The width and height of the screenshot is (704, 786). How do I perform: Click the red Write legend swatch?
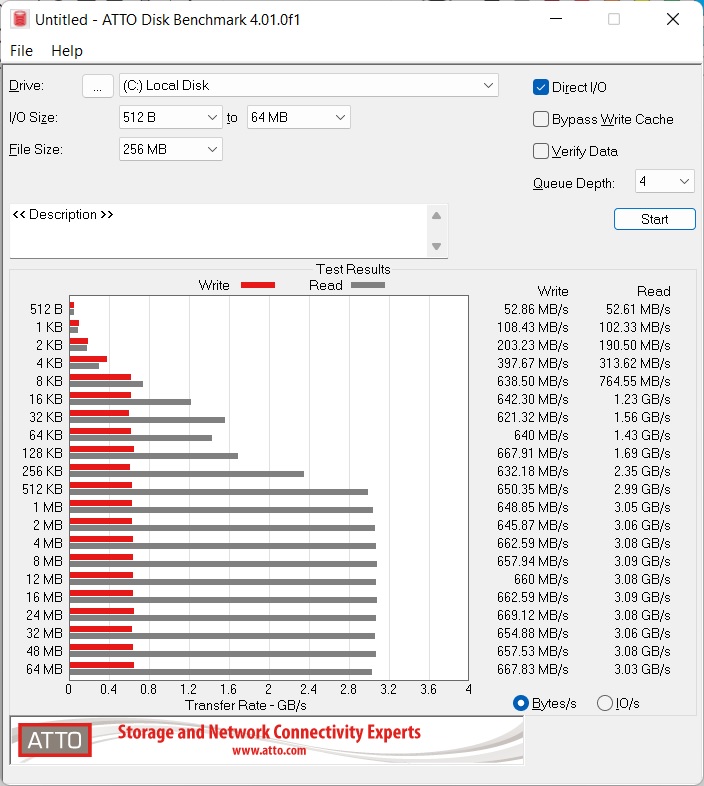click(x=258, y=285)
